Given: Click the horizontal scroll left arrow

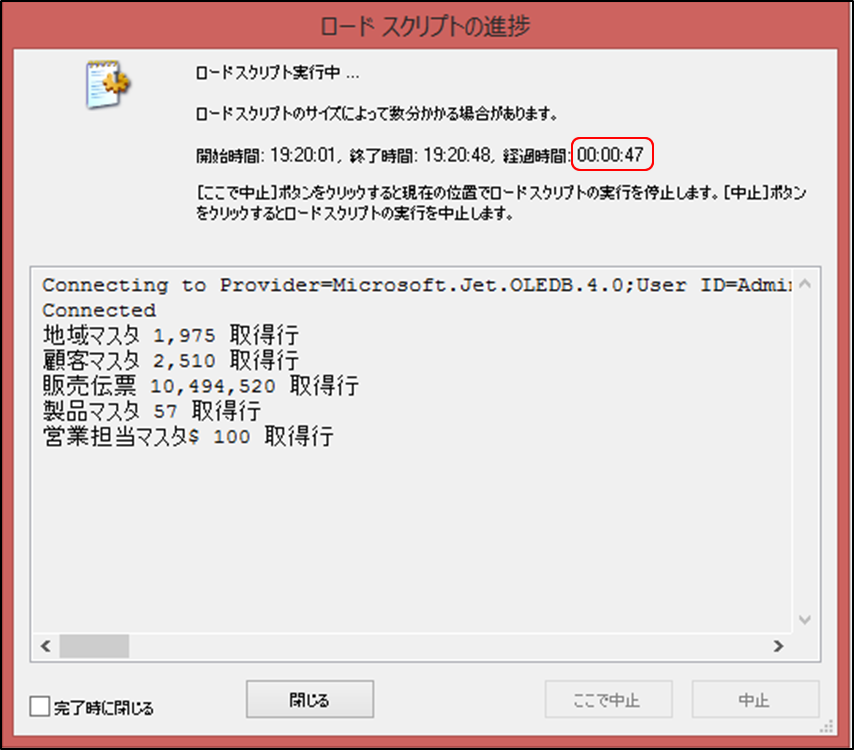Looking at the screenshot, I should [46, 647].
